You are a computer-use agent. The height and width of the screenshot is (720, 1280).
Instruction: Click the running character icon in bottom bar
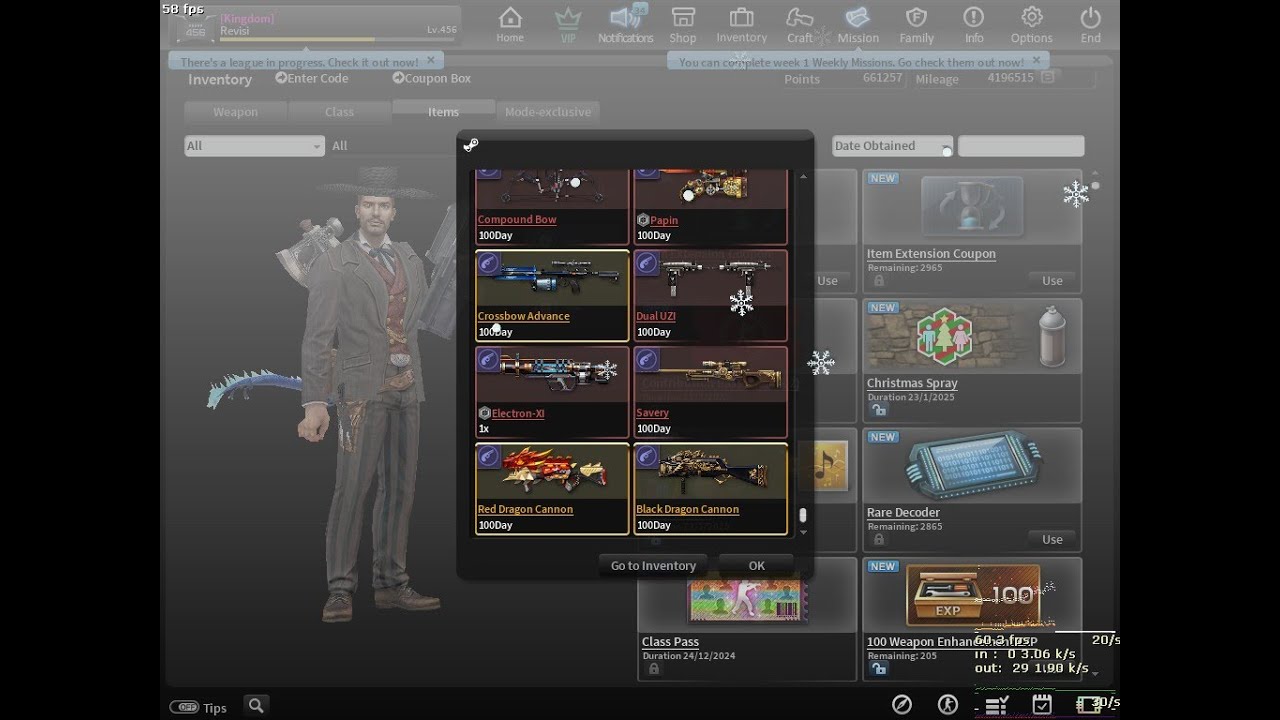pyautogui.click(x=948, y=705)
